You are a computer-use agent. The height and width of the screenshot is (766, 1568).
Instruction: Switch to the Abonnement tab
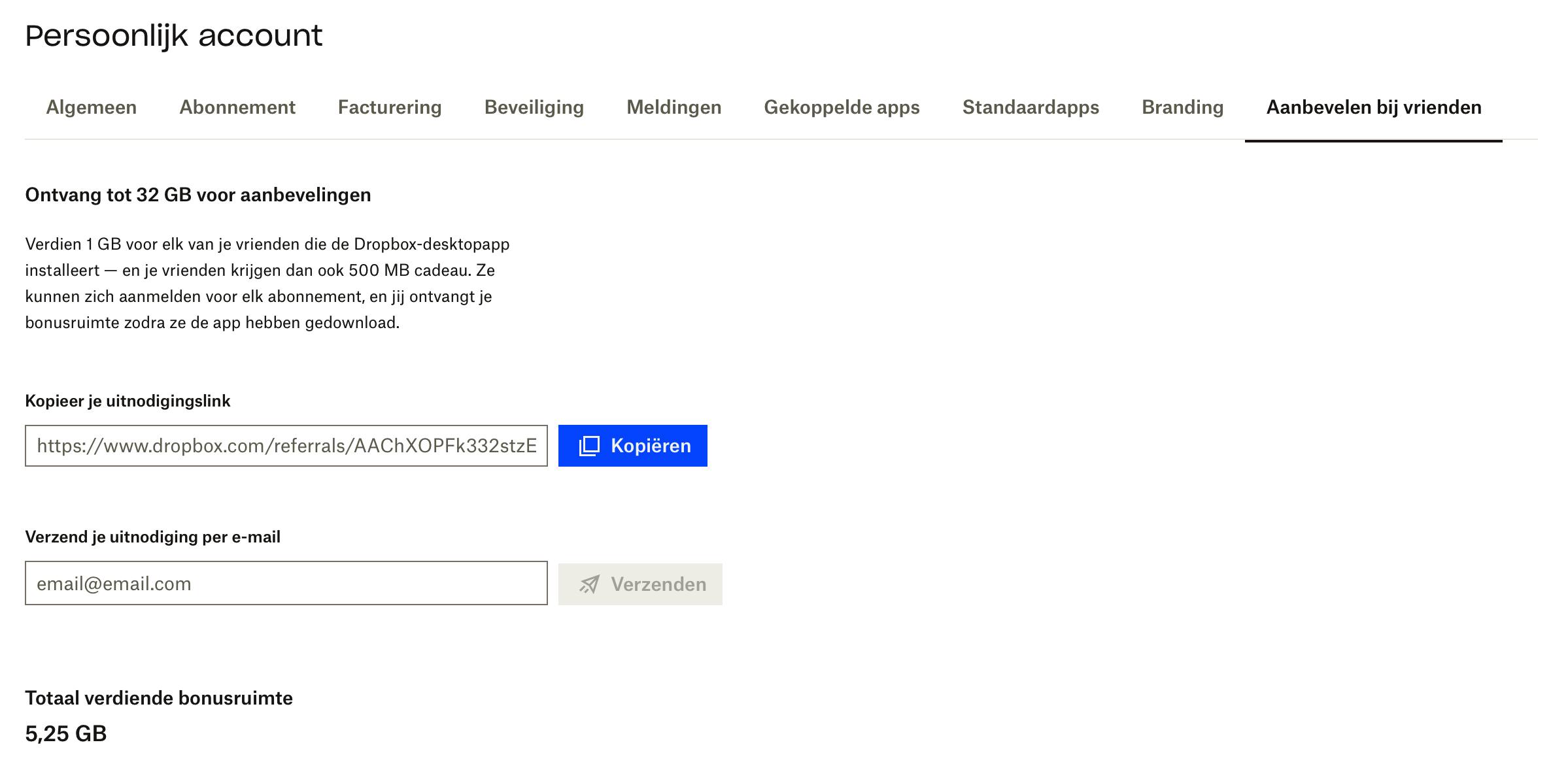click(x=237, y=107)
